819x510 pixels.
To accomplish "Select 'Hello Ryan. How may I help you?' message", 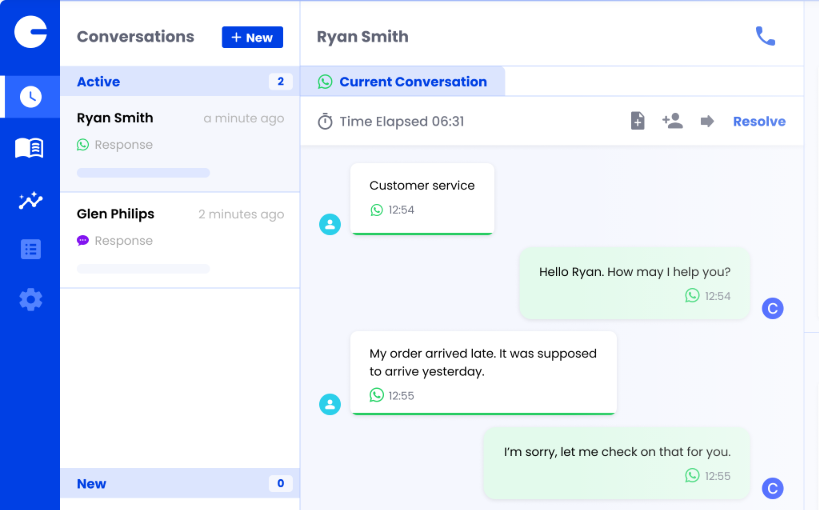I will [x=635, y=283].
